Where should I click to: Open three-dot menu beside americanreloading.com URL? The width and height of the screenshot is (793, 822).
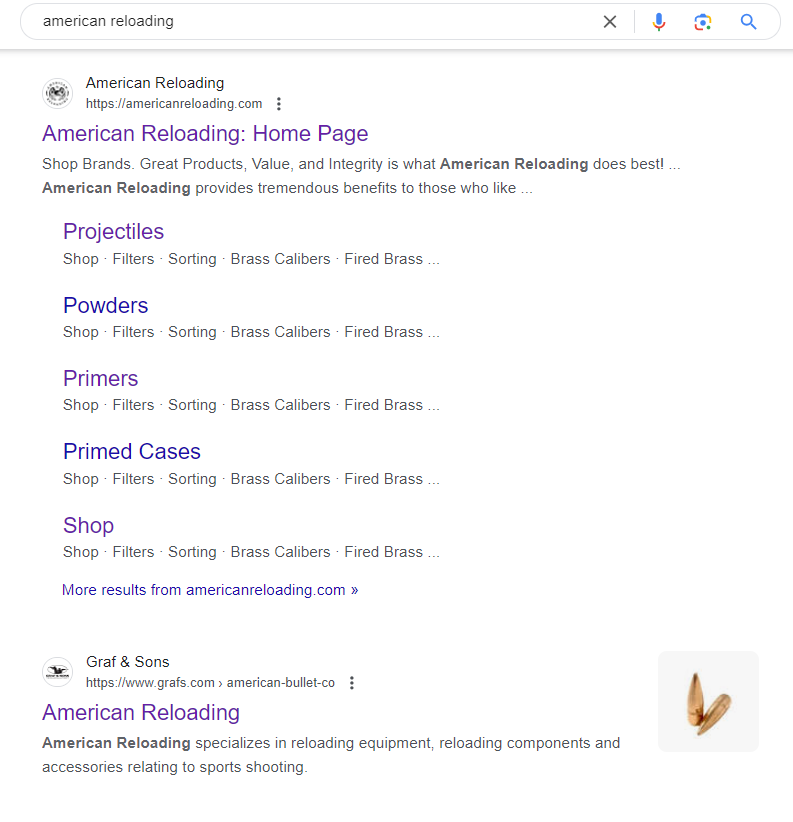pos(279,104)
